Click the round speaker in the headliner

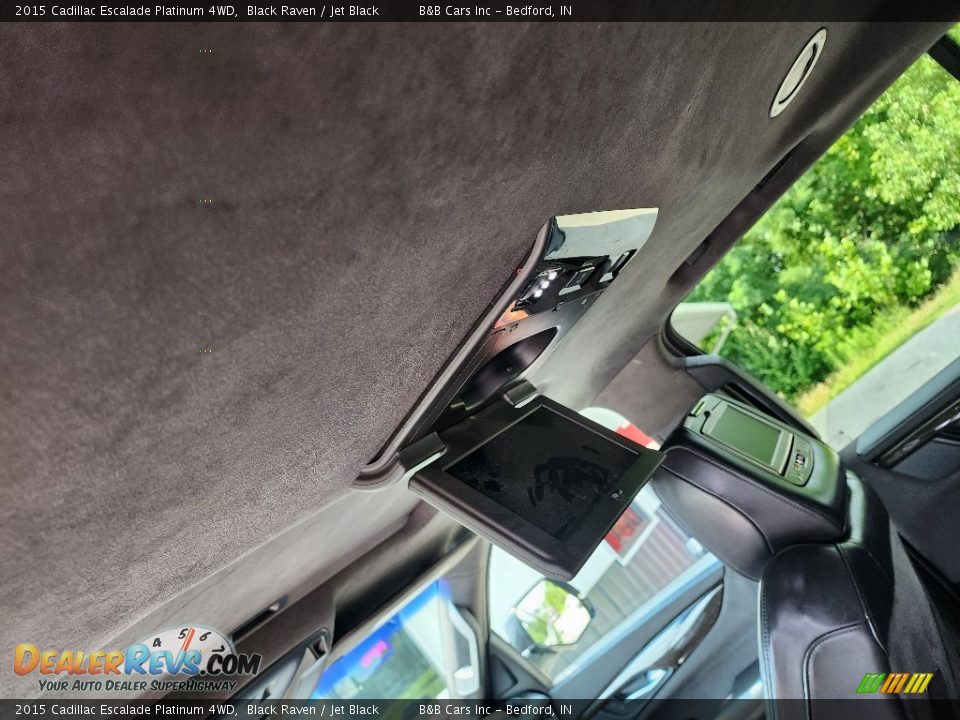[798, 72]
